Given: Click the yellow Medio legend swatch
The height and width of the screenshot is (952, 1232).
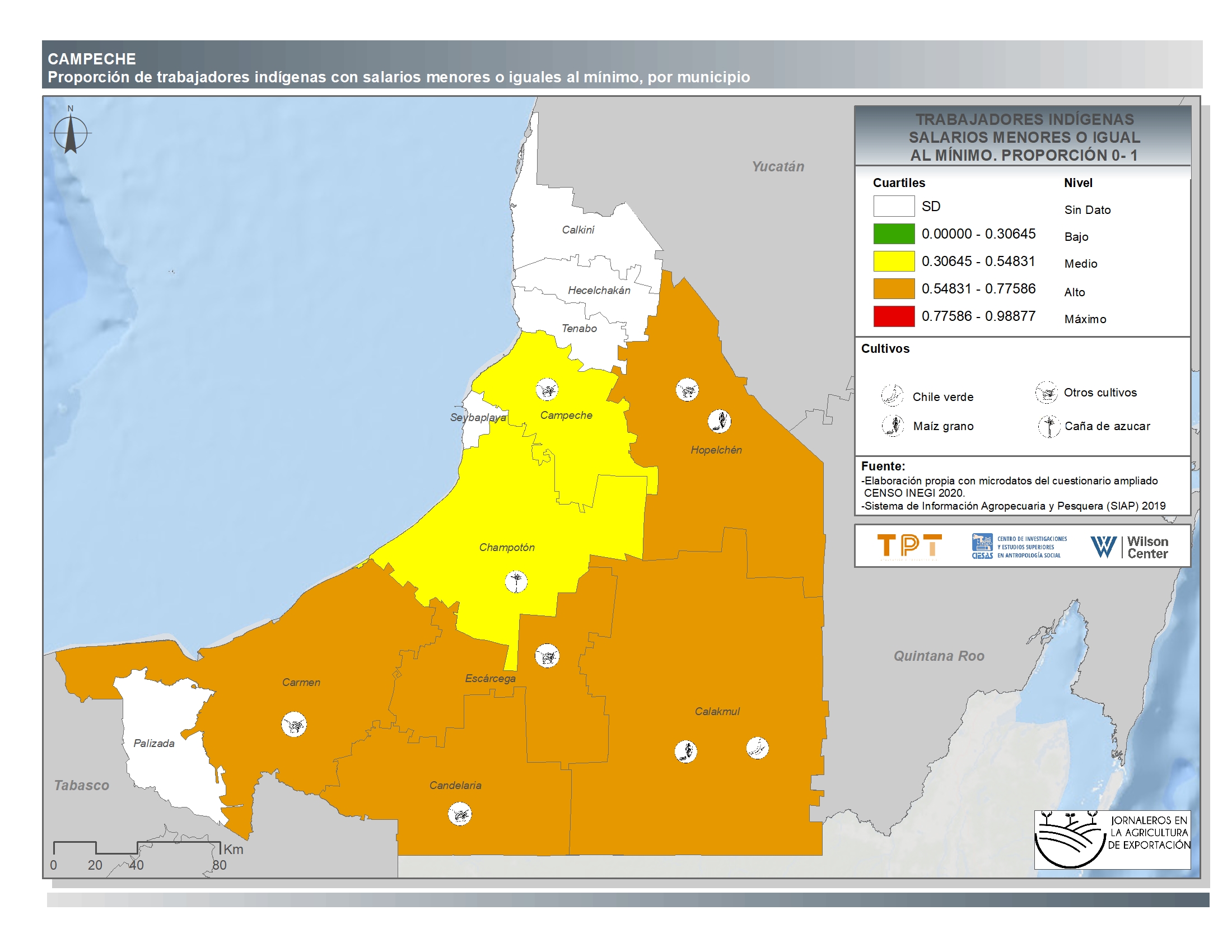Looking at the screenshot, I should click(894, 261).
